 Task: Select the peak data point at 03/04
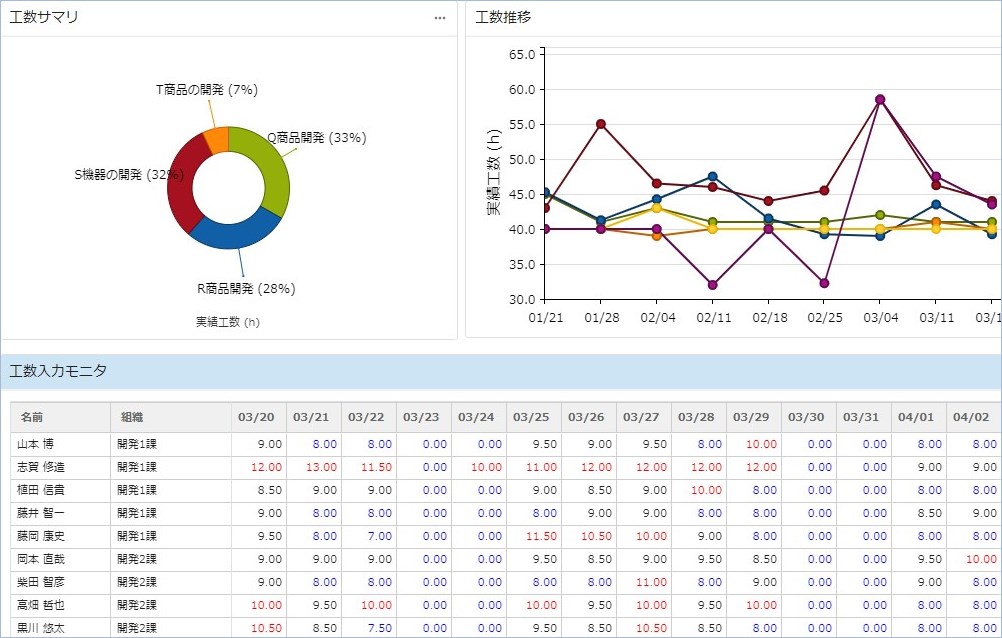coord(880,99)
